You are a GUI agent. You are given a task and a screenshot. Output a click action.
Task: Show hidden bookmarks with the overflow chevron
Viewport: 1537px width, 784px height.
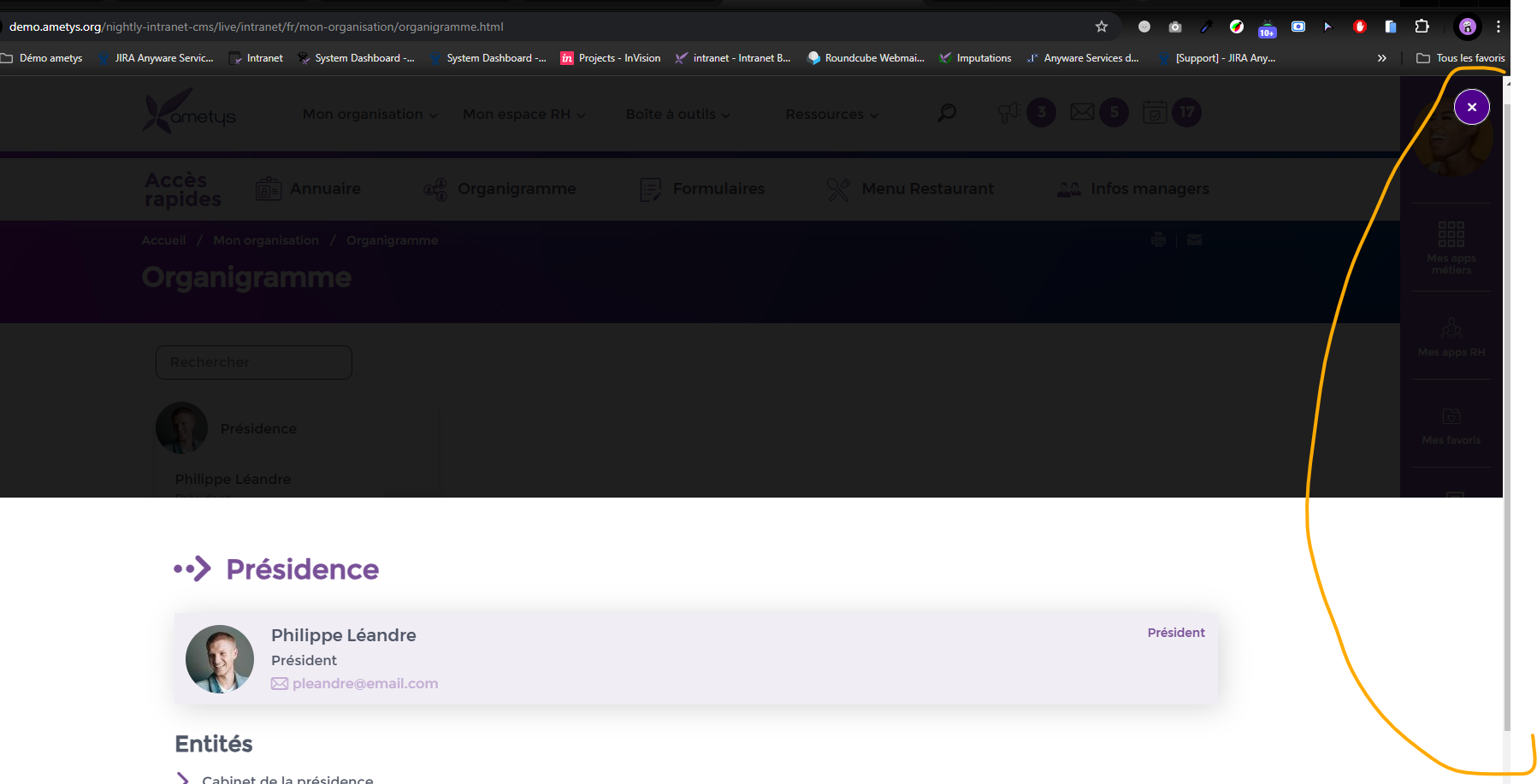1381,58
